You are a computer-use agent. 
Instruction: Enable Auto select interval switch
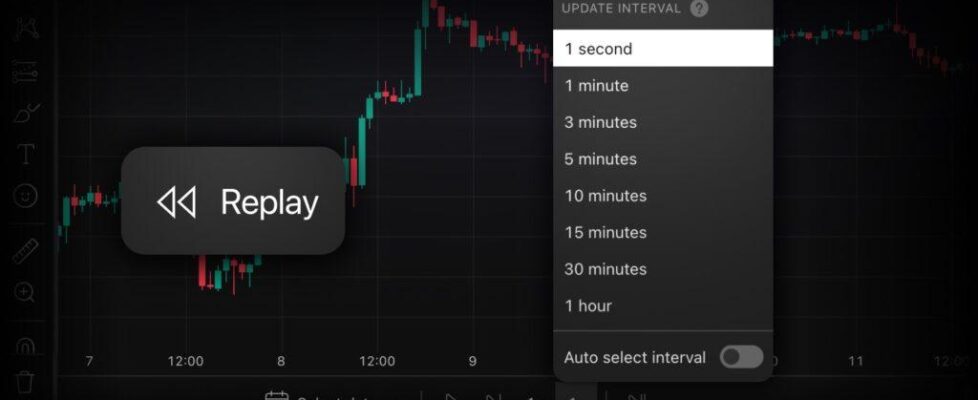pos(742,357)
